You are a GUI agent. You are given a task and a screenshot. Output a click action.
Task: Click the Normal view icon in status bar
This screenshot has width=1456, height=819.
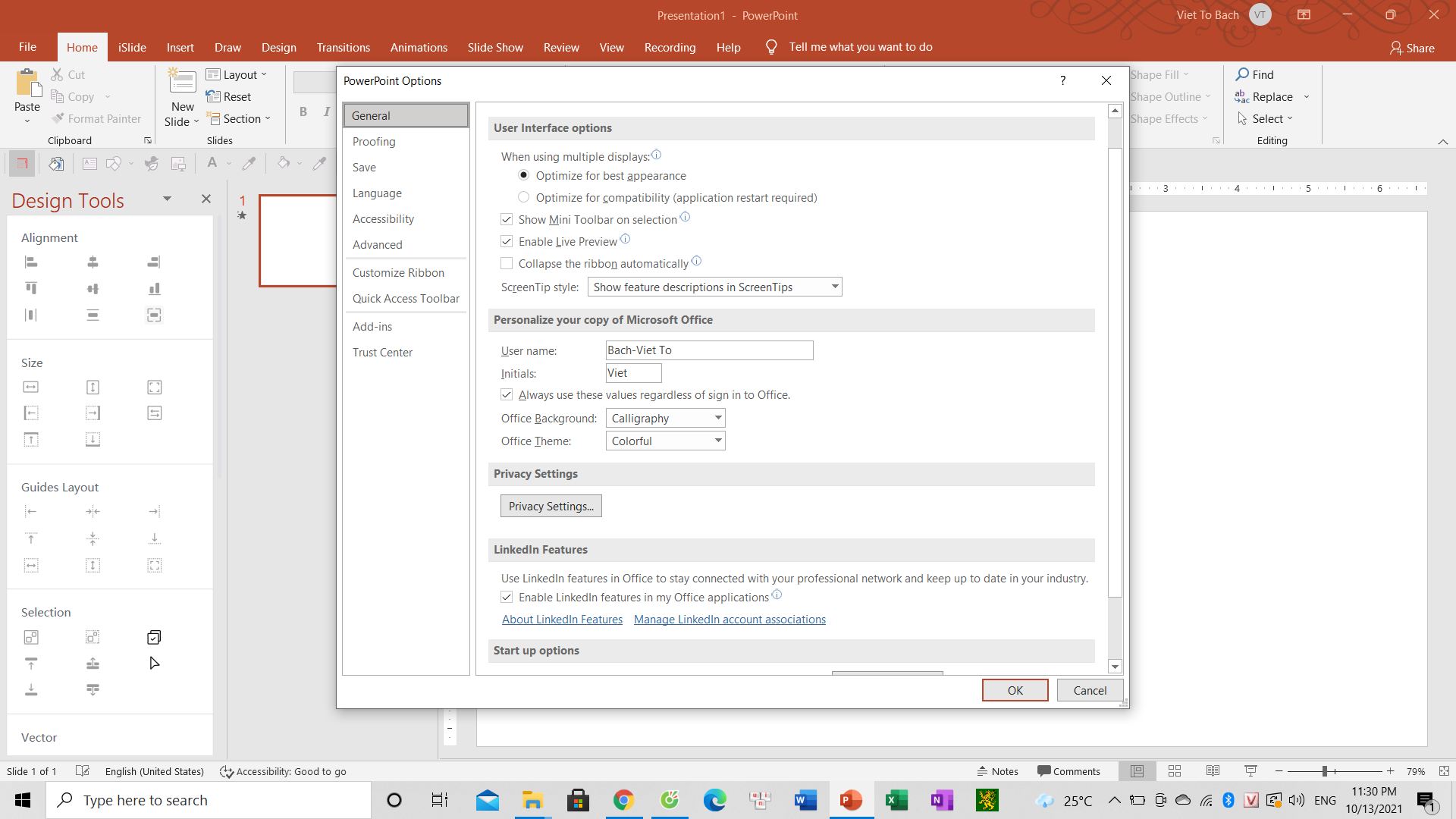click(x=1137, y=771)
